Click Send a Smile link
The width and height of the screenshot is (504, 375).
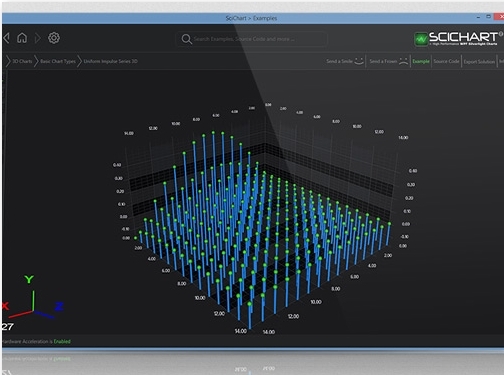pos(339,61)
